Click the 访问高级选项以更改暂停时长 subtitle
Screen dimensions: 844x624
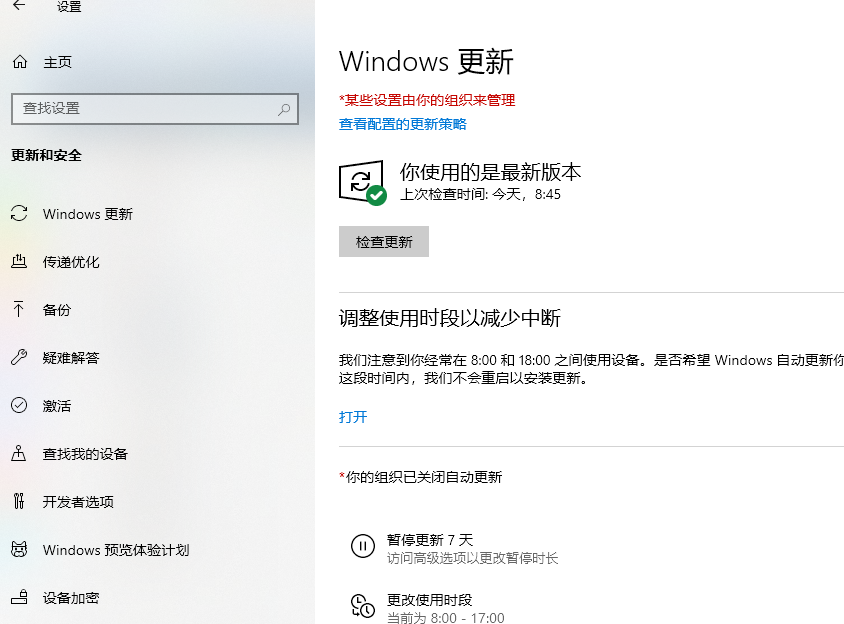473,558
